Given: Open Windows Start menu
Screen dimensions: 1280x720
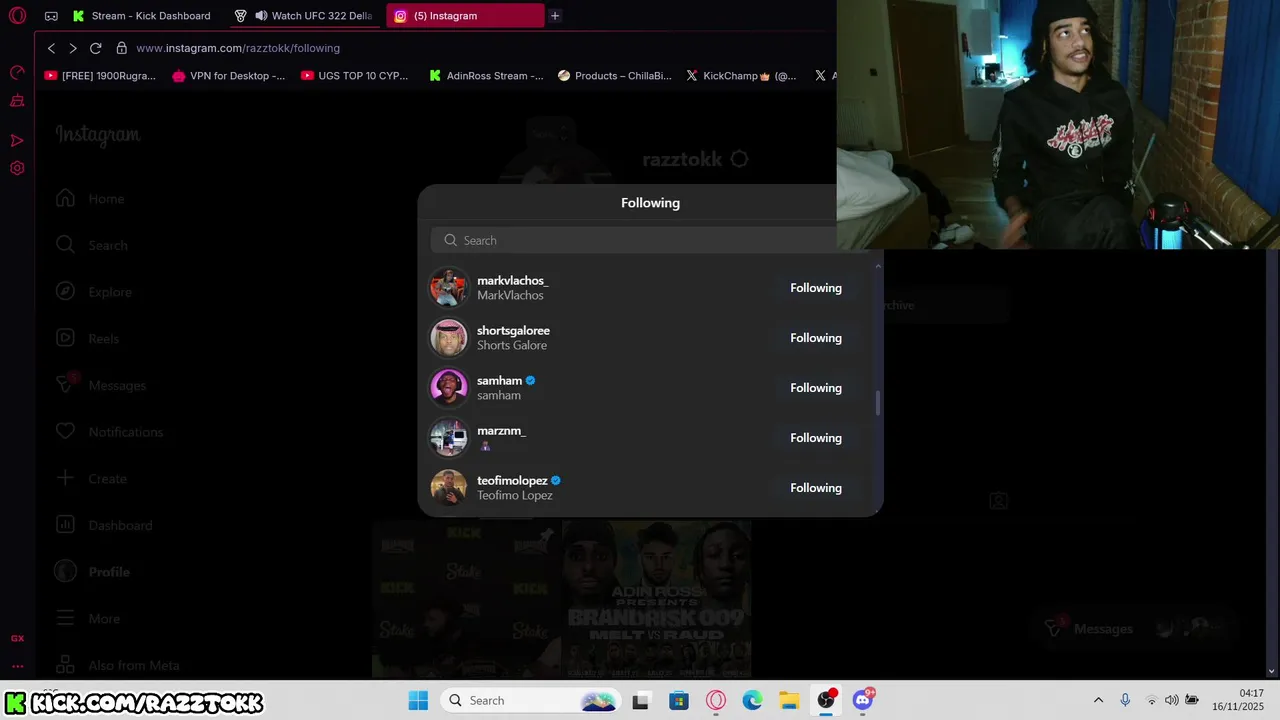Looking at the screenshot, I should pos(418,700).
